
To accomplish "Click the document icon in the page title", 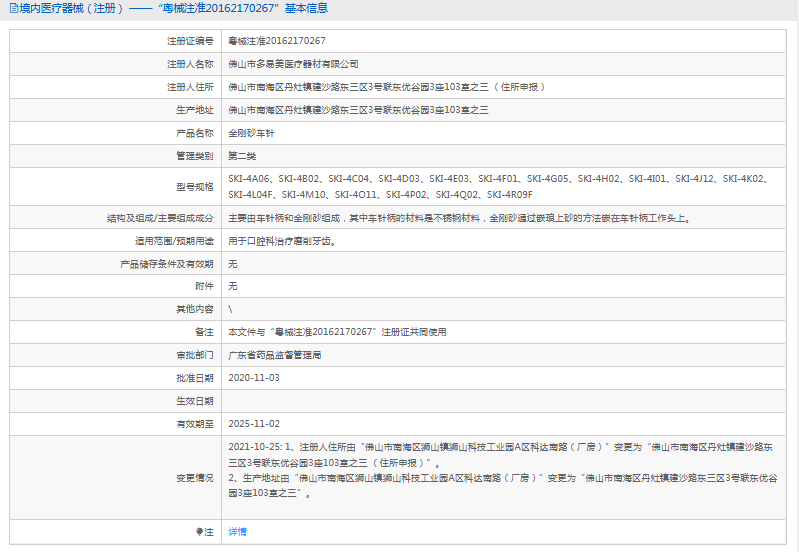I will click(x=14, y=8).
